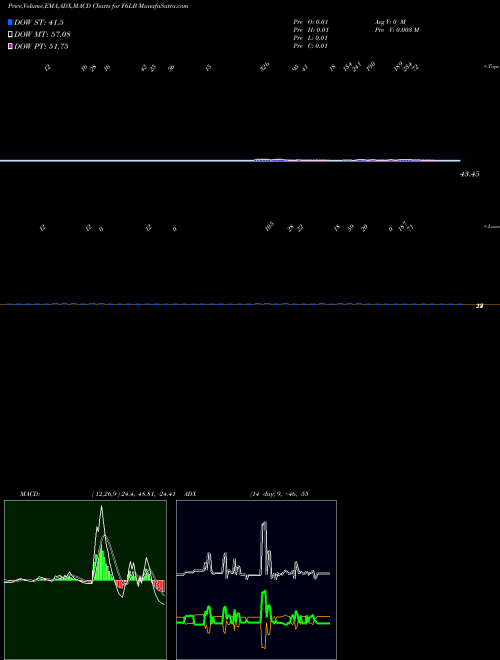Select the 'Pre O: 0.01' open value
This screenshot has width=500, height=660.
(311, 22)
